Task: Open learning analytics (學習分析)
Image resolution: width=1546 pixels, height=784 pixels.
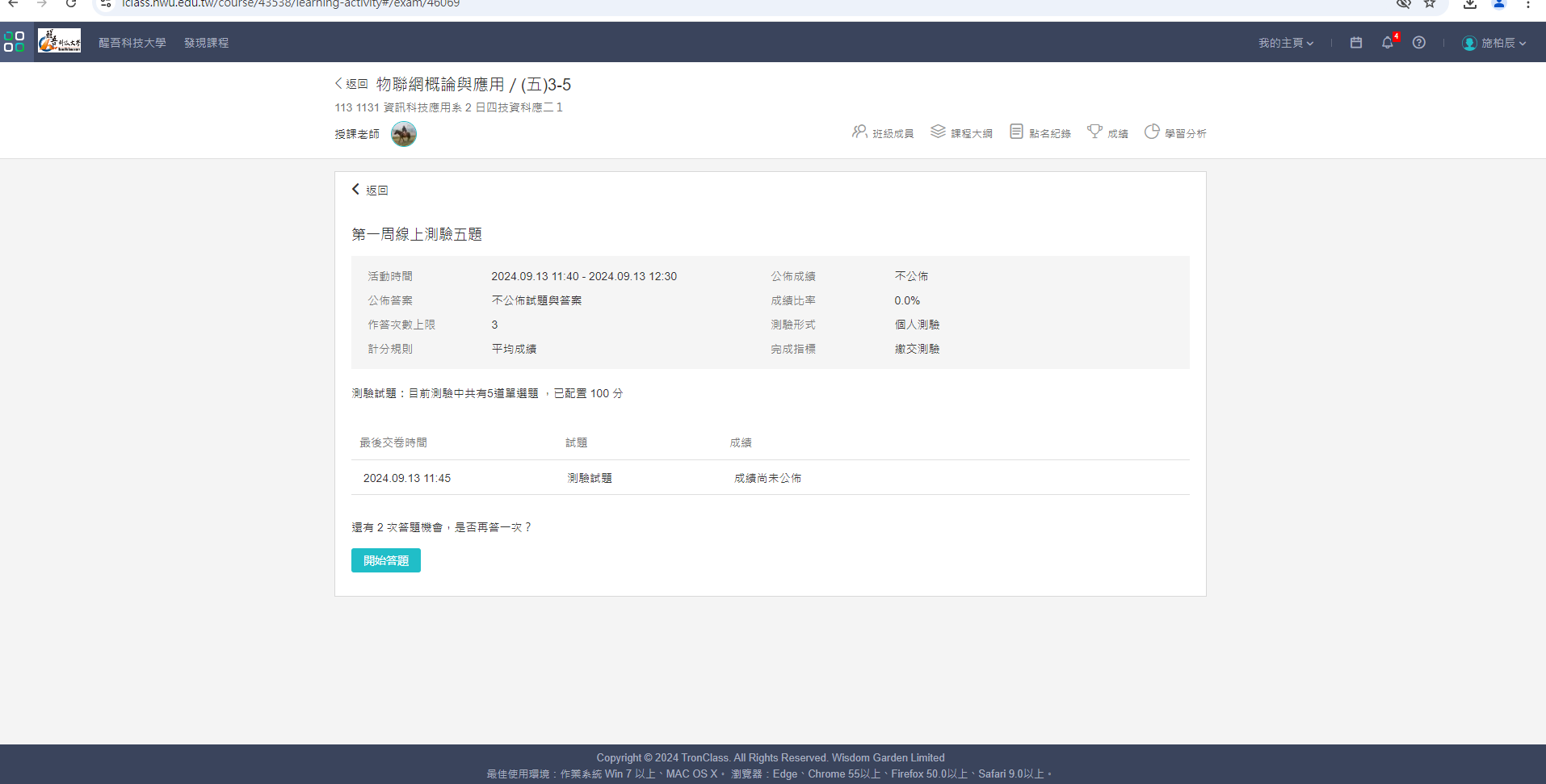Action: pos(1175,132)
